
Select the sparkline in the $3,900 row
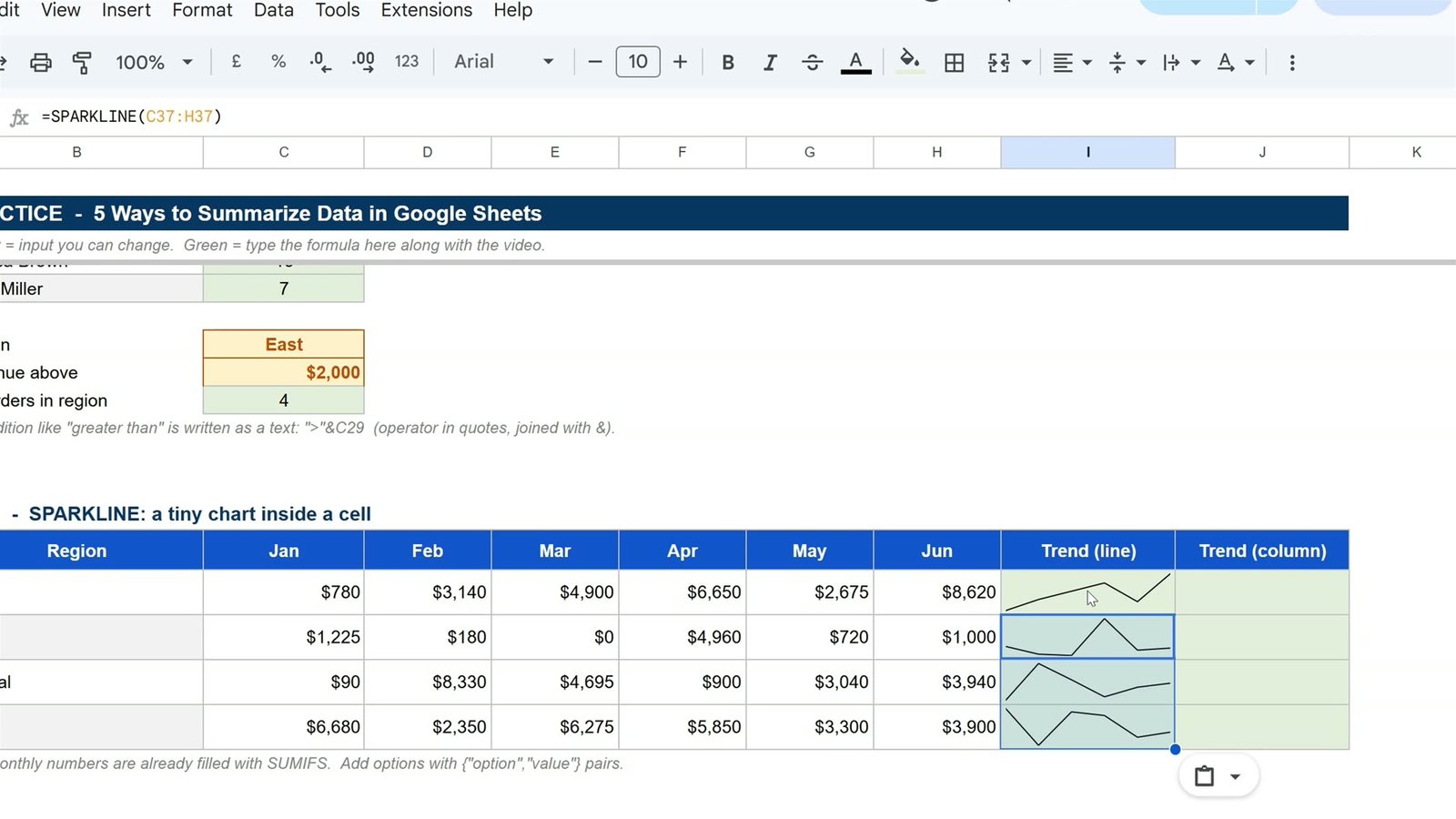tap(1088, 727)
